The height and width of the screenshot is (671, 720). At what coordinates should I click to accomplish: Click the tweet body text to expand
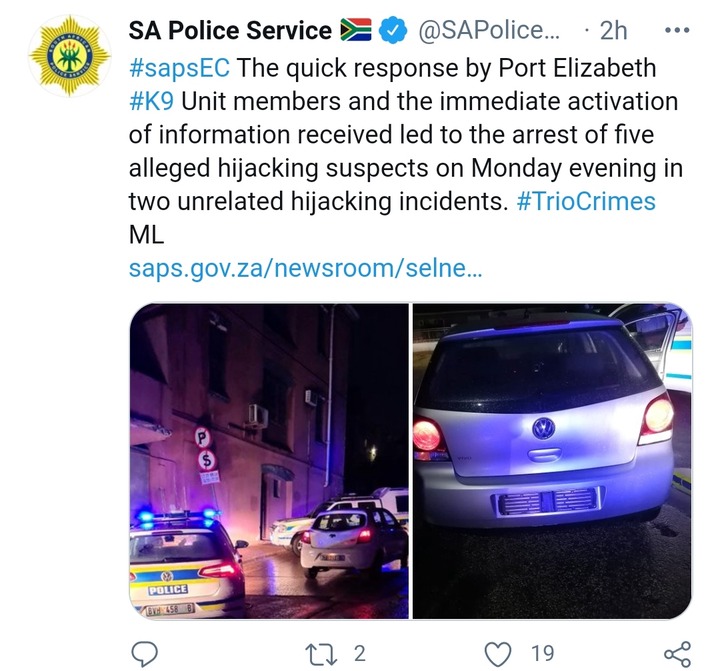[405, 151]
